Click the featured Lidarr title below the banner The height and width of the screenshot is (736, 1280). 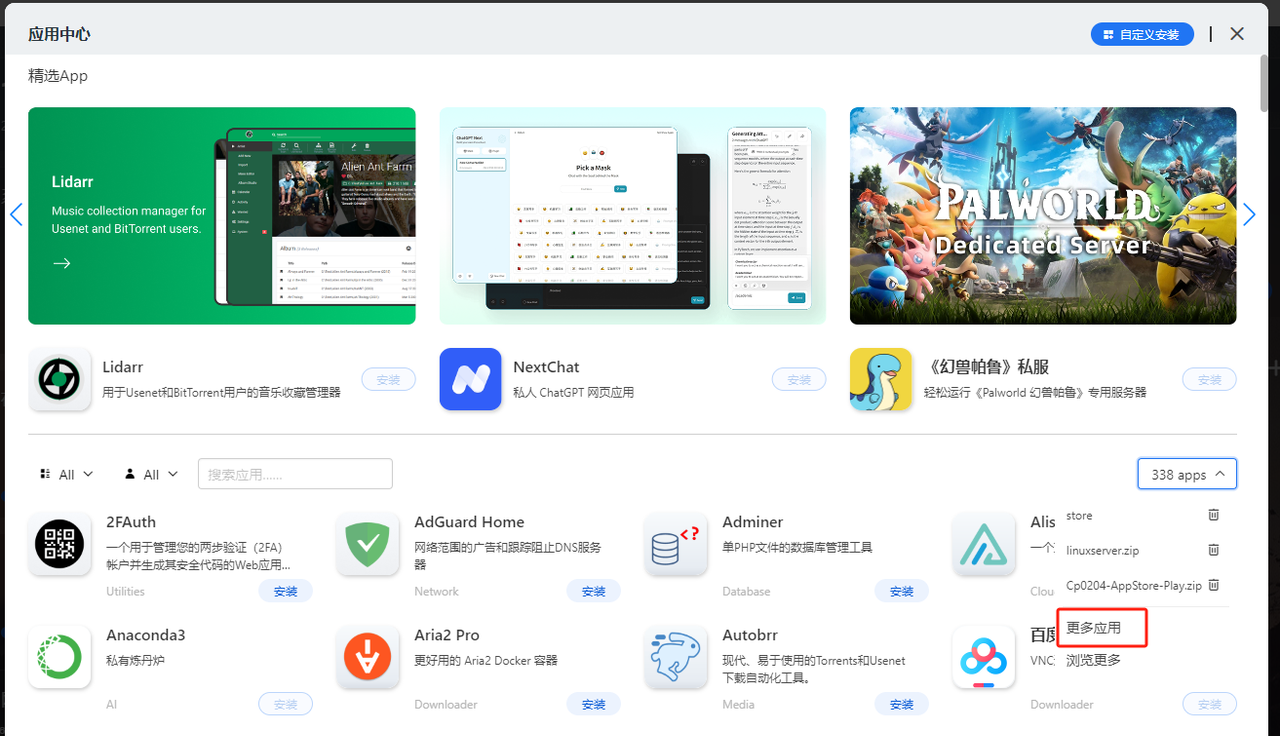(123, 367)
